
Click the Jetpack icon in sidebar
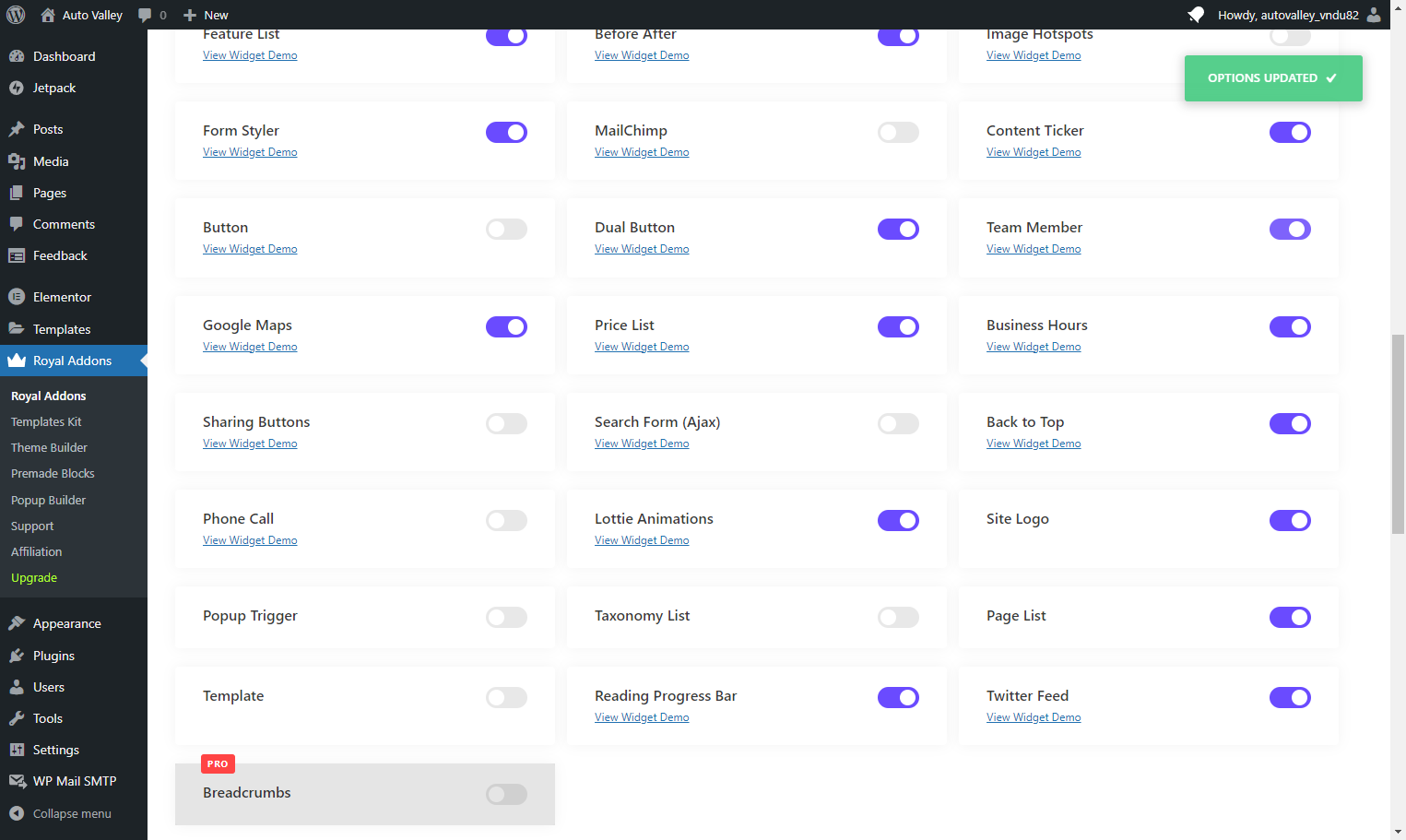pyautogui.click(x=17, y=88)
